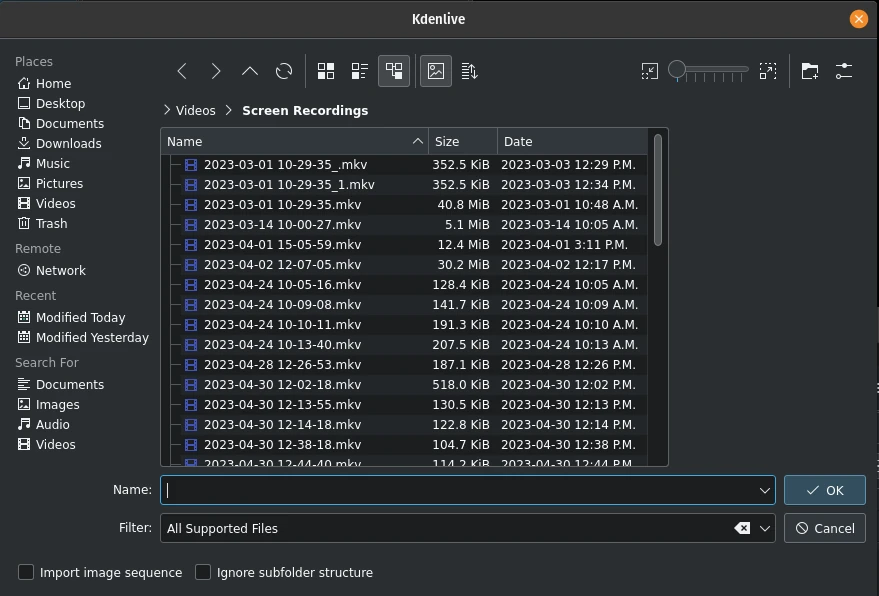Expand chevron before Videos breadcrumb
This screenshot has width=879, height=596.
click(166, 110)
